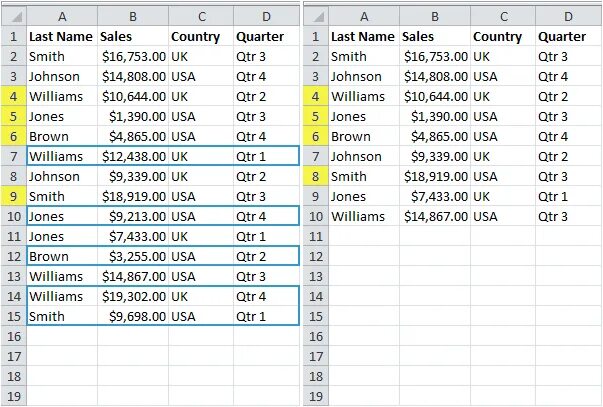
Task: Click yellow row header 8 in right sheet
Action: click(x=315, y=176)
